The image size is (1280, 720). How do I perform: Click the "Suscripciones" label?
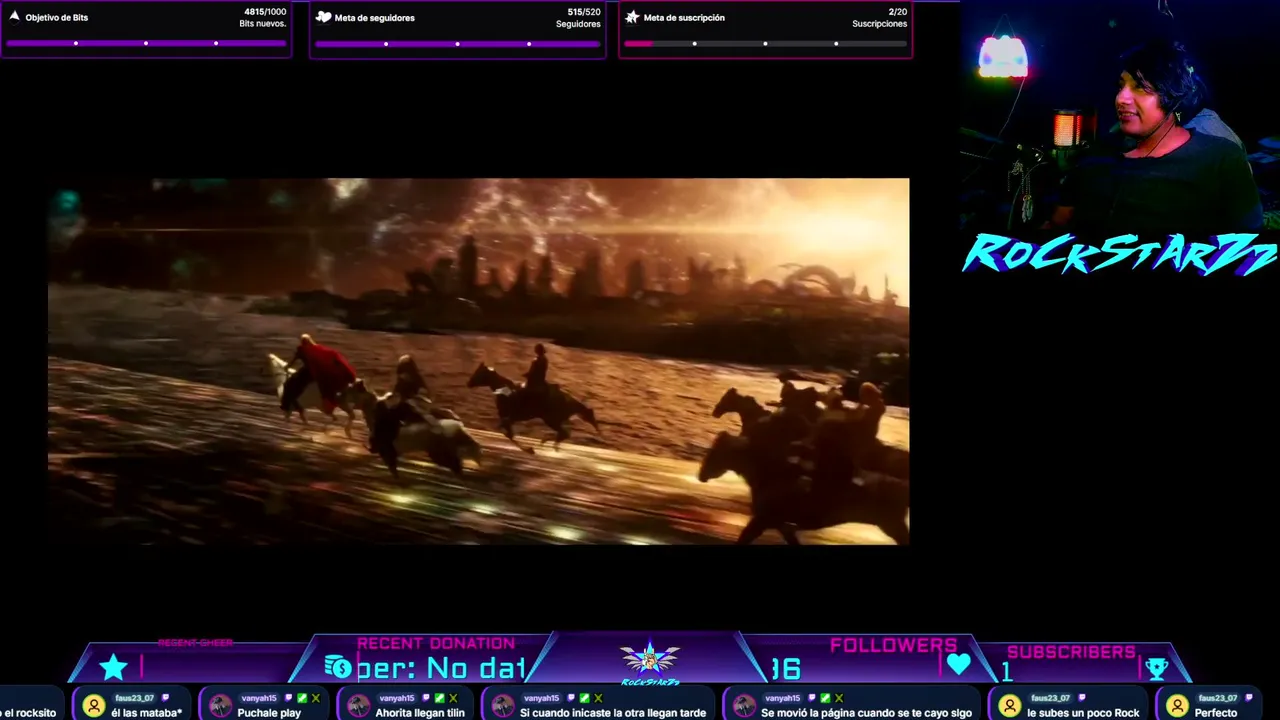tap(880, 24)
